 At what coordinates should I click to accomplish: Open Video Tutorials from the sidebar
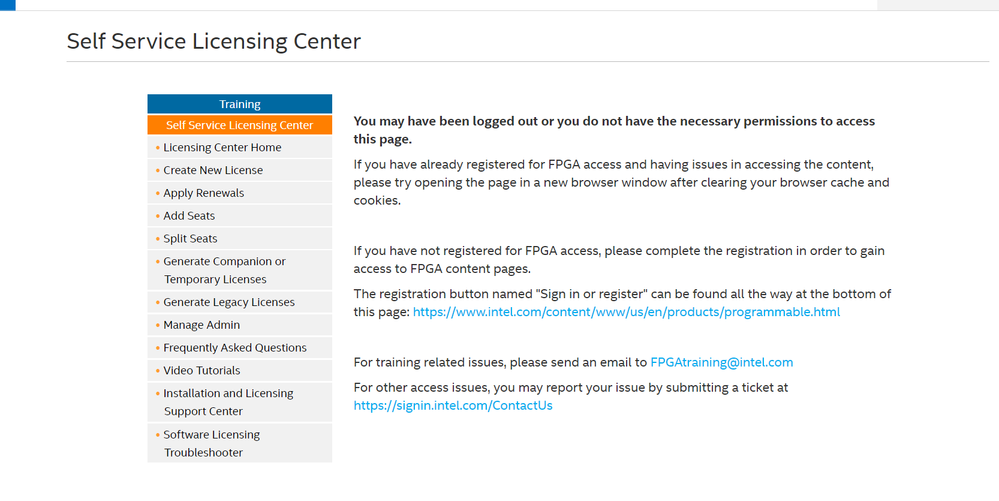pyautogui.click(x=201, y=371)
